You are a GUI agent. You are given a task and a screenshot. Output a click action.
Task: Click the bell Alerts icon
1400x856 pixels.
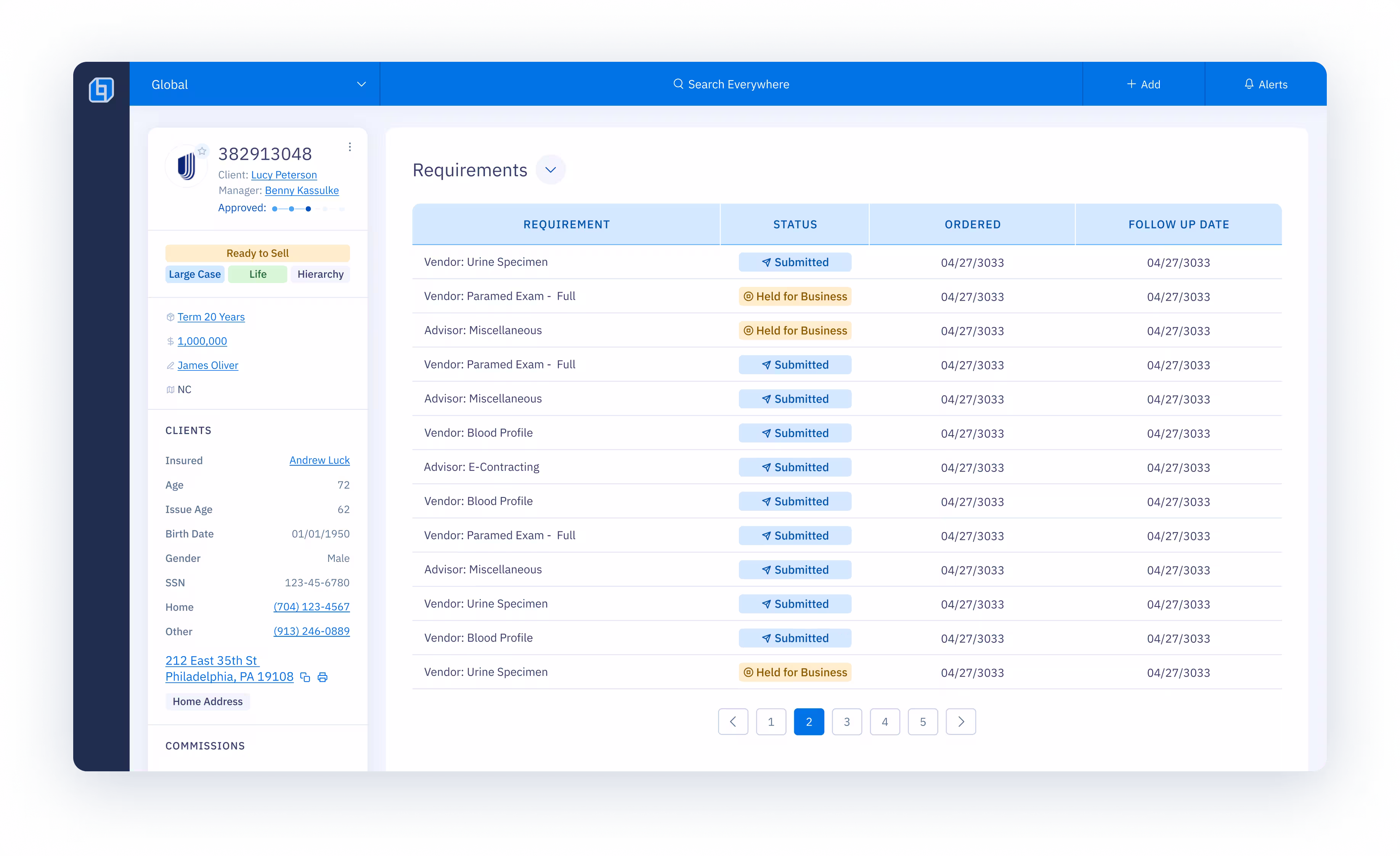click(1249, 84)
